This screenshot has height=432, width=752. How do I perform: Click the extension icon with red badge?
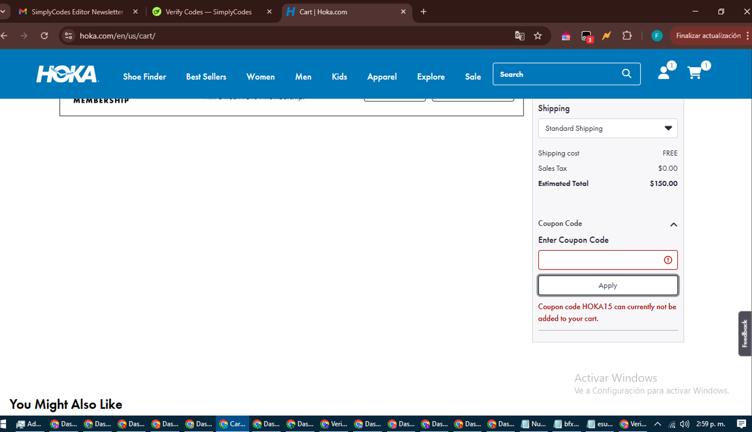coord(587,36)
